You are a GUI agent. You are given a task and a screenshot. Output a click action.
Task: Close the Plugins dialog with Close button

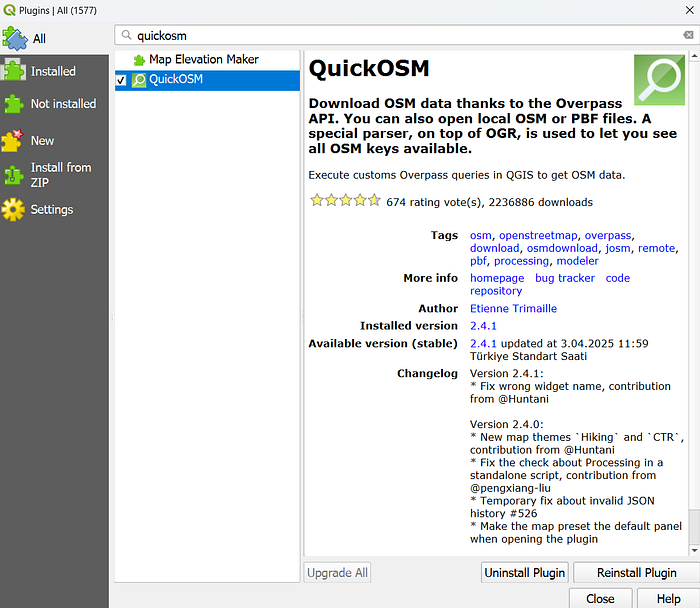(600, 598)
